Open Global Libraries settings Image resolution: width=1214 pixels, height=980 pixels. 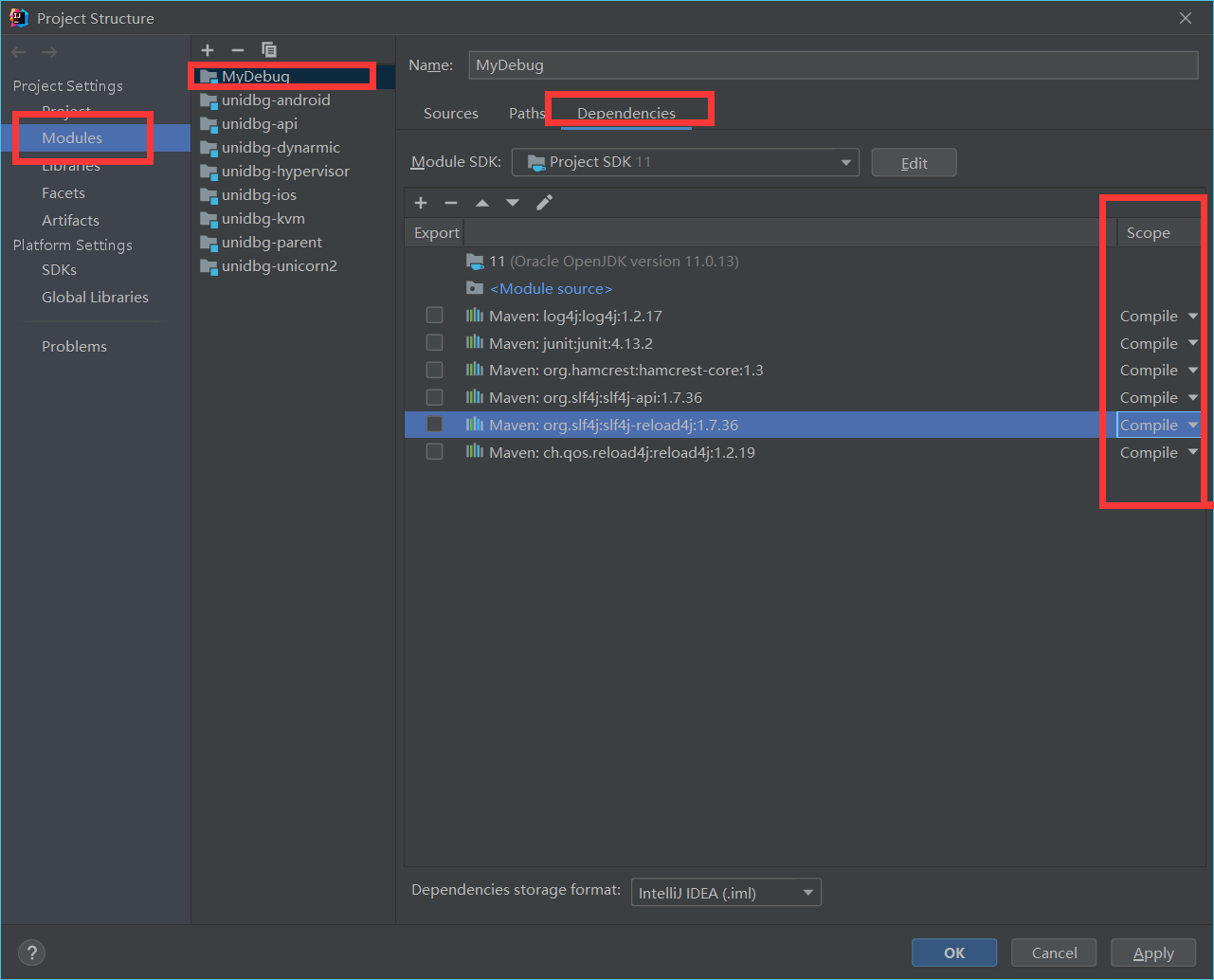(95, 298)
